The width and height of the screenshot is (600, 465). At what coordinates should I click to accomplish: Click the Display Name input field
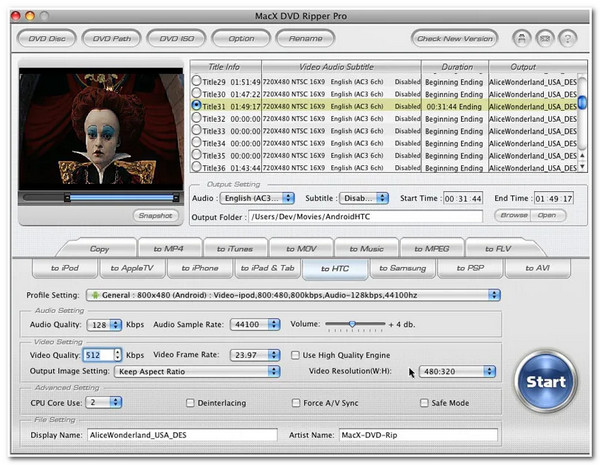182,435
